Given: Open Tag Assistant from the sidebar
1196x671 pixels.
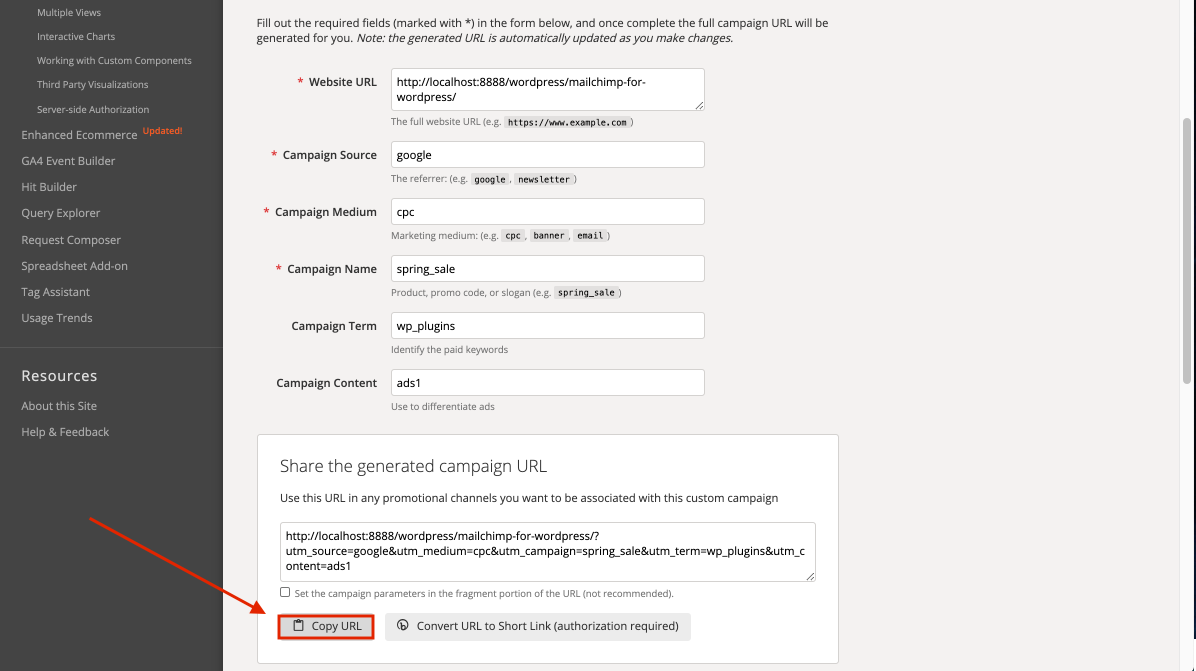Looking at the screenshot, I should click(x=55, y=291).
